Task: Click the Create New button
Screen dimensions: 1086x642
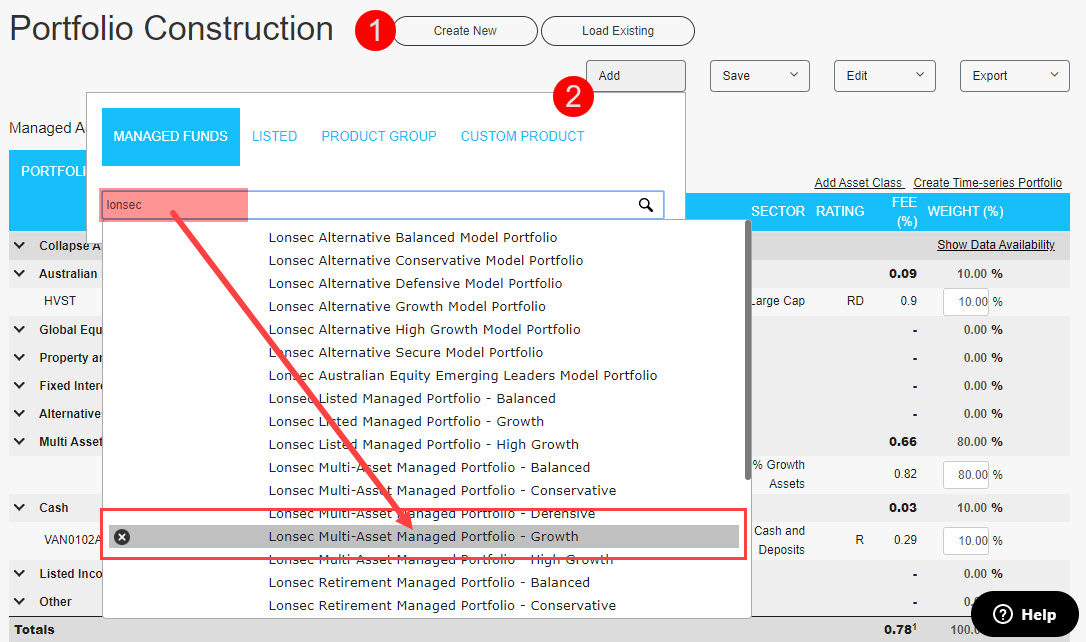Action: [465, 31]
